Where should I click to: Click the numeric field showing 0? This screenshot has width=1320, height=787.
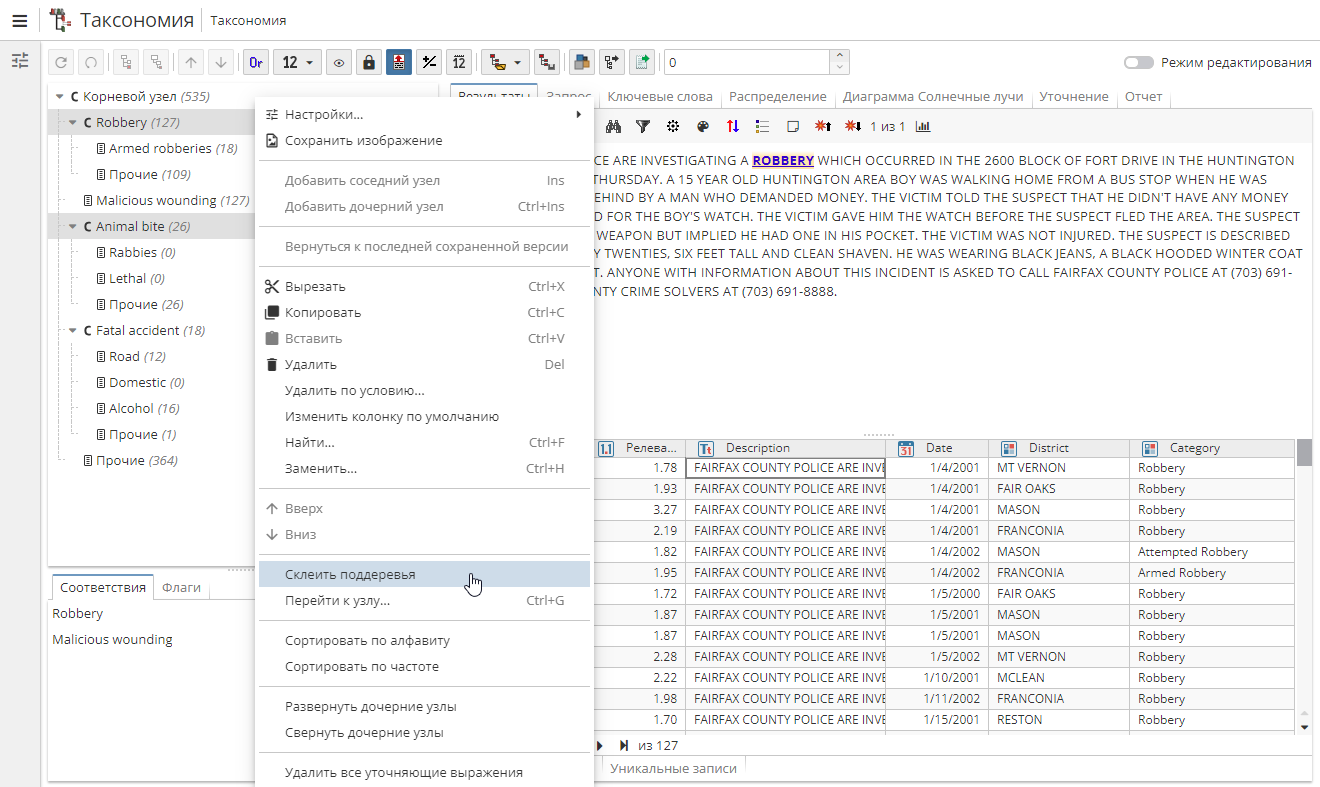tap(746, 62)
